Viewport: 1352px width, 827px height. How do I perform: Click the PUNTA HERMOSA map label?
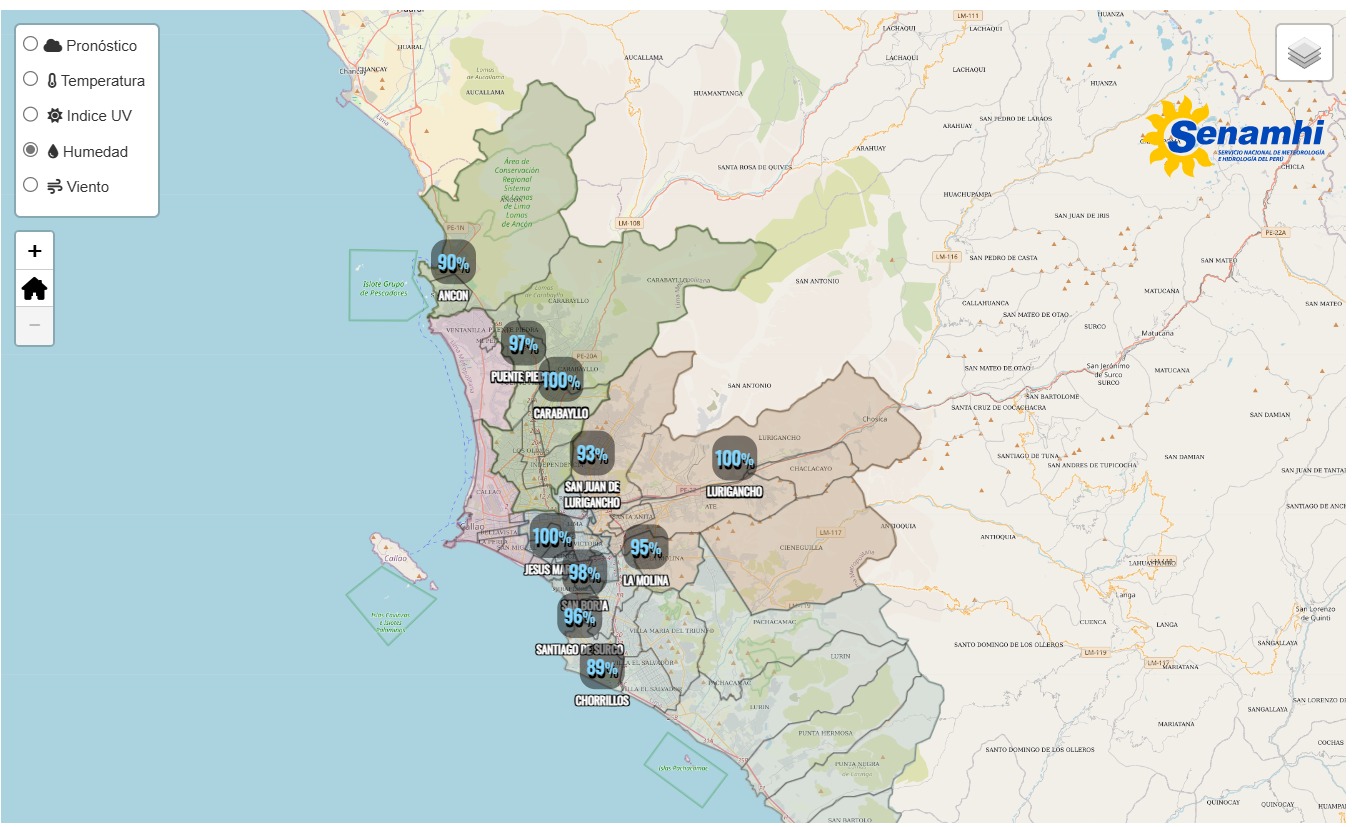(x=825, y=733)
